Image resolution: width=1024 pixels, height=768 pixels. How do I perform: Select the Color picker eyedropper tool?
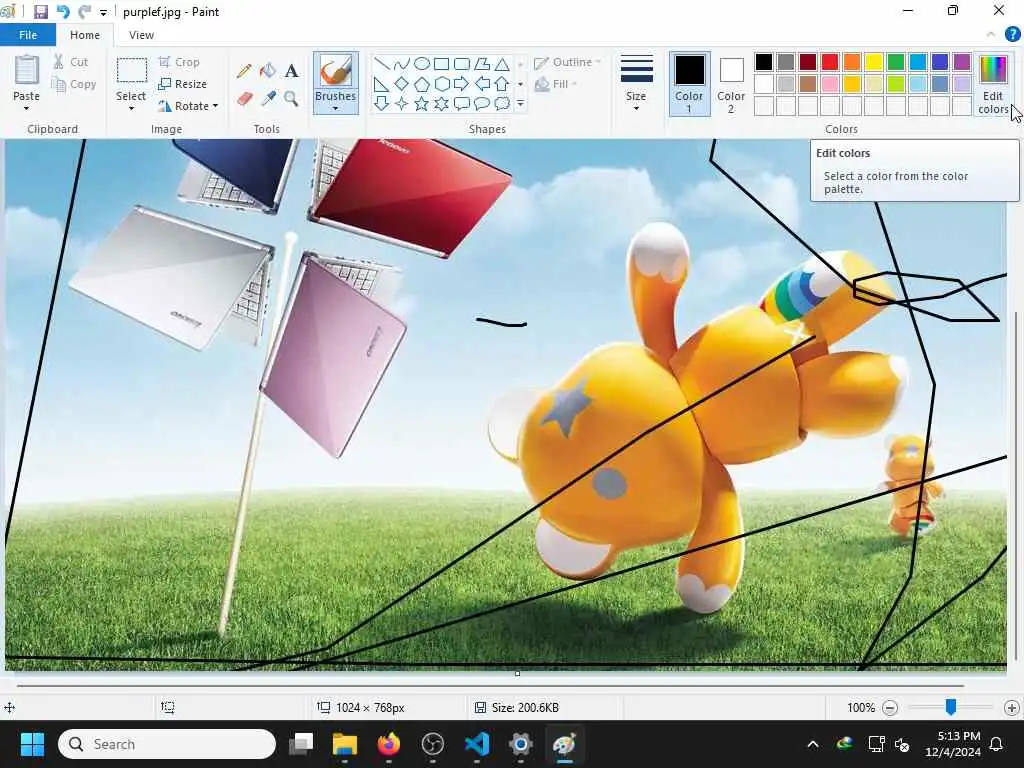(268, 99)
